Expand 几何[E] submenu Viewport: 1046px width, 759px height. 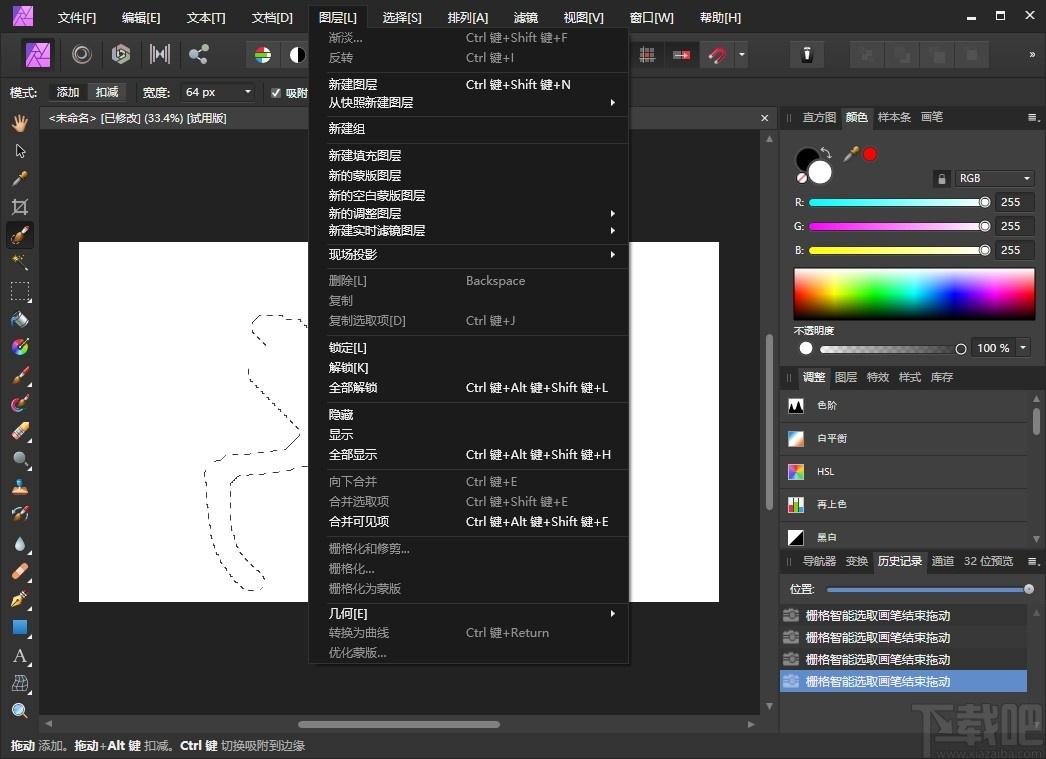(469, 614)
